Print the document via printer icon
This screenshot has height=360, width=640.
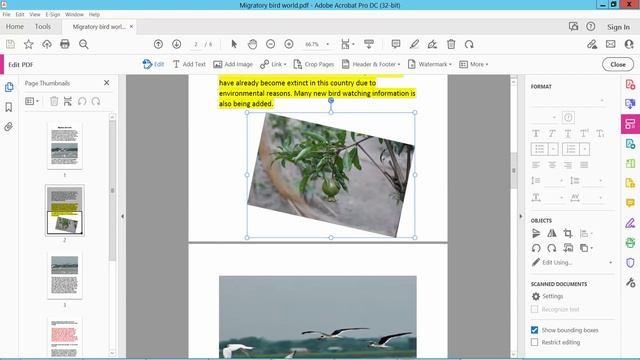coord(65,44)
